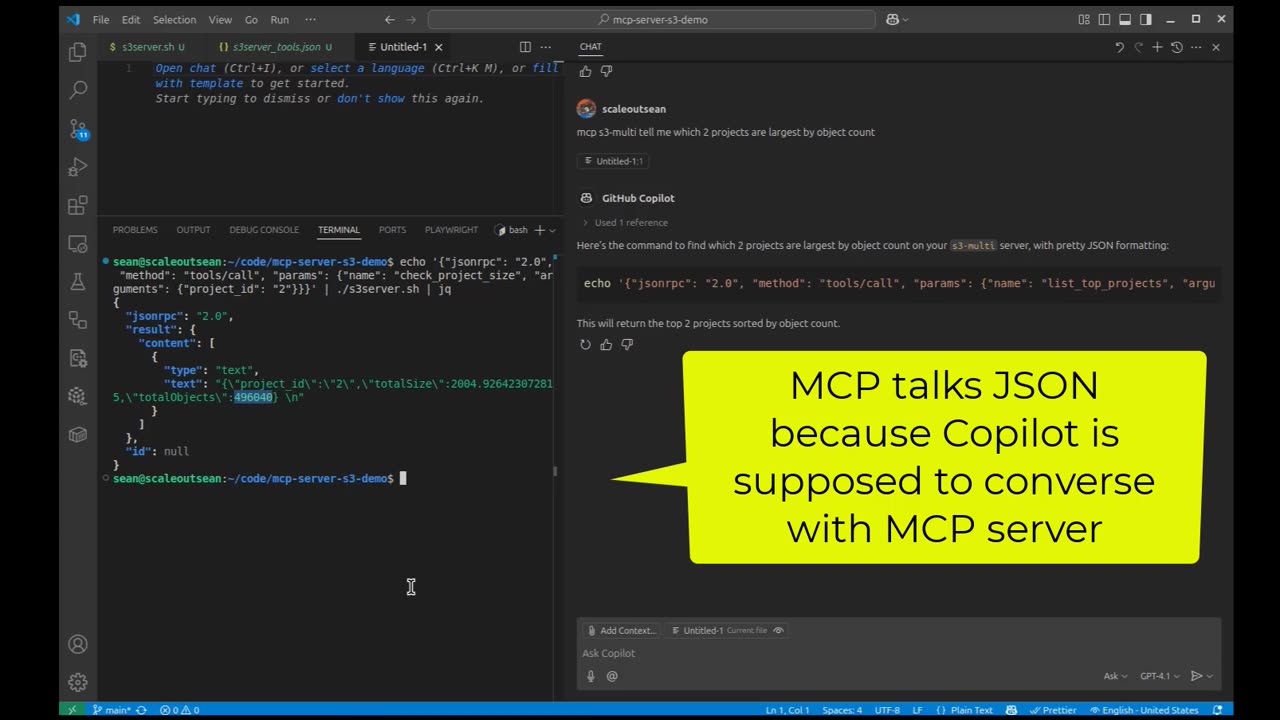Open the Testing flask view

(x=77, y=281)
